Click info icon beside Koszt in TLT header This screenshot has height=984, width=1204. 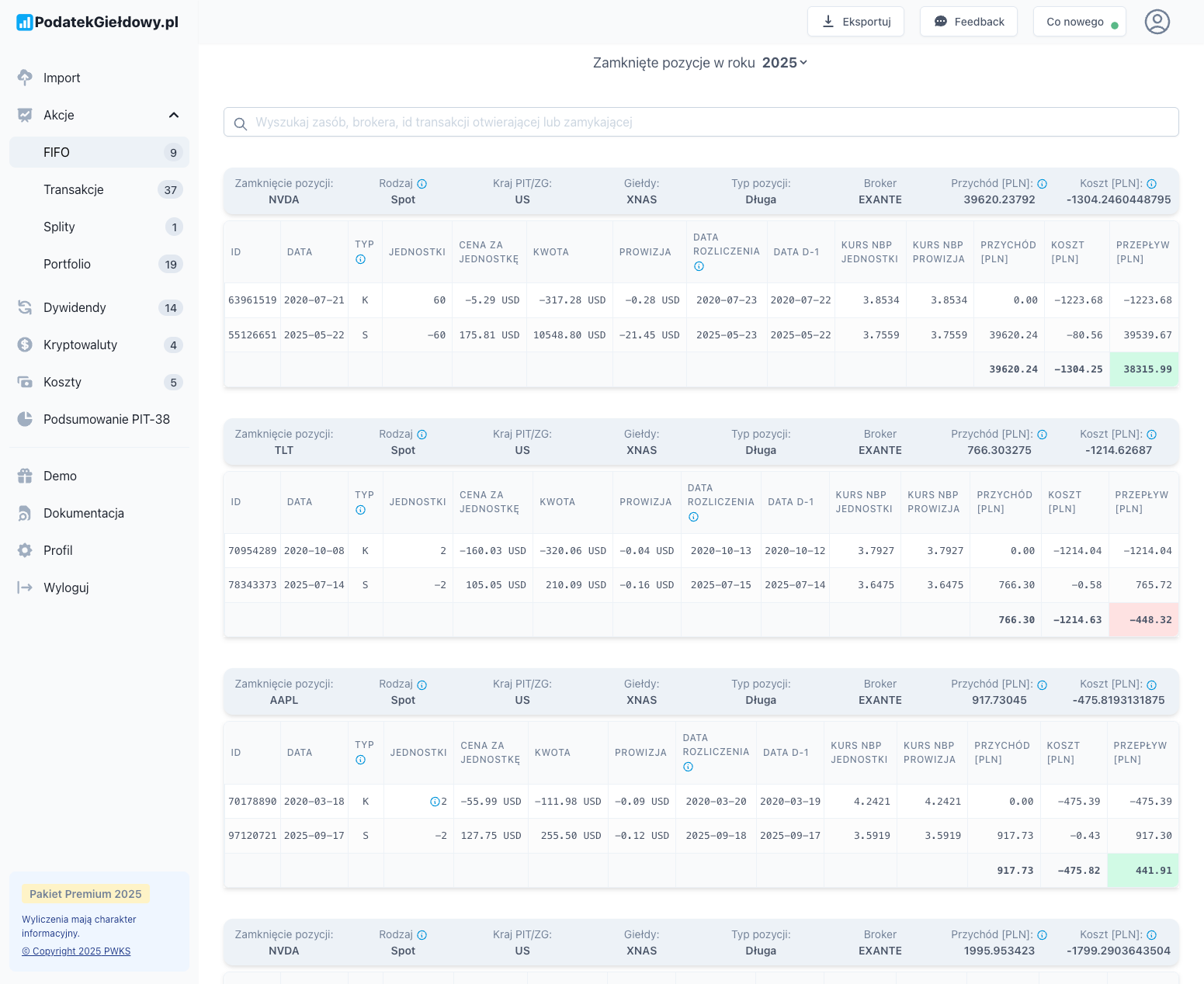pyautogui.click(x=1152, y=435)
